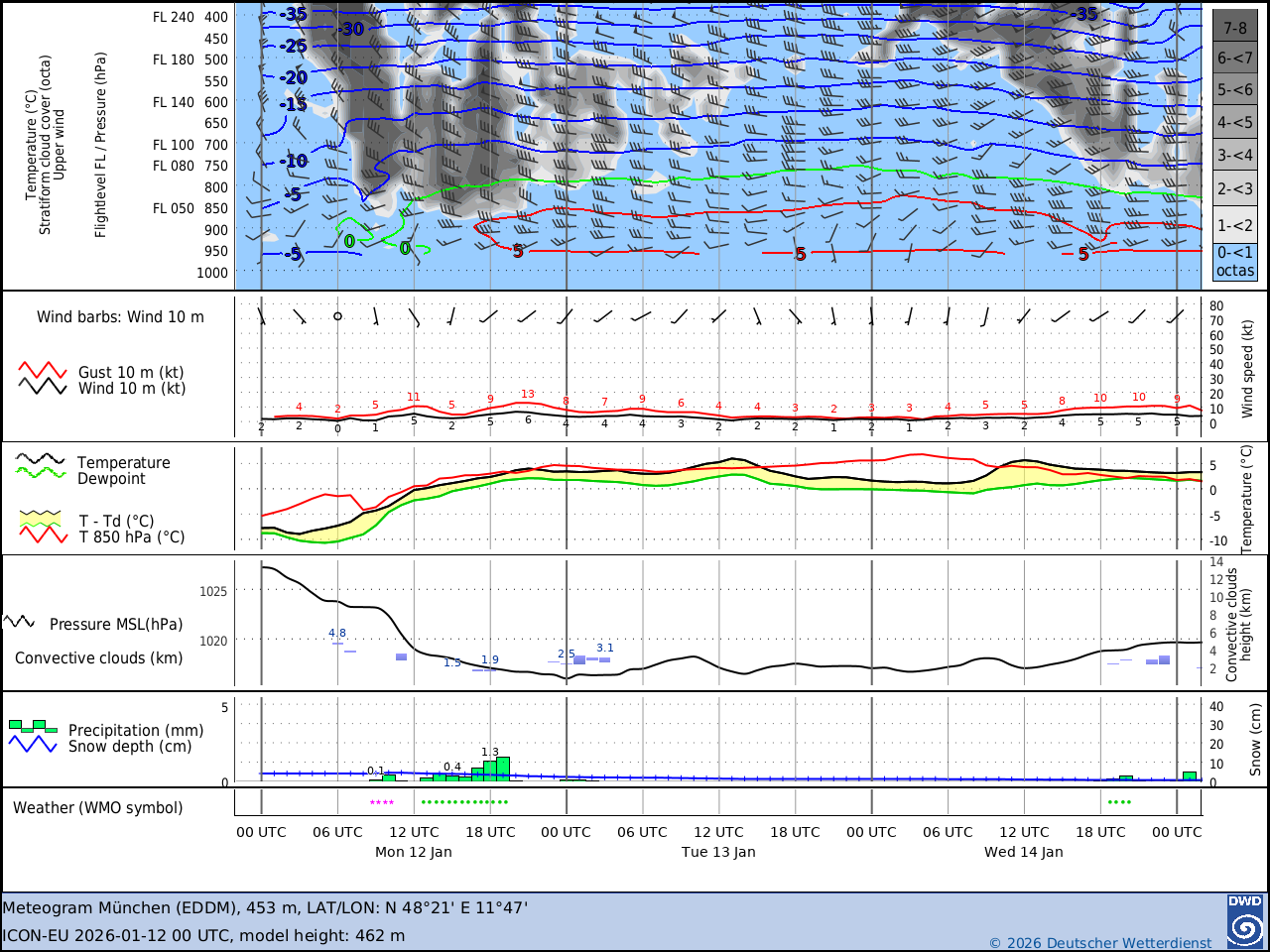Click the convective cloud value 4.8
Image resolution: width=1270 pixels, height=952 pixels.
(x=337, y=633)
